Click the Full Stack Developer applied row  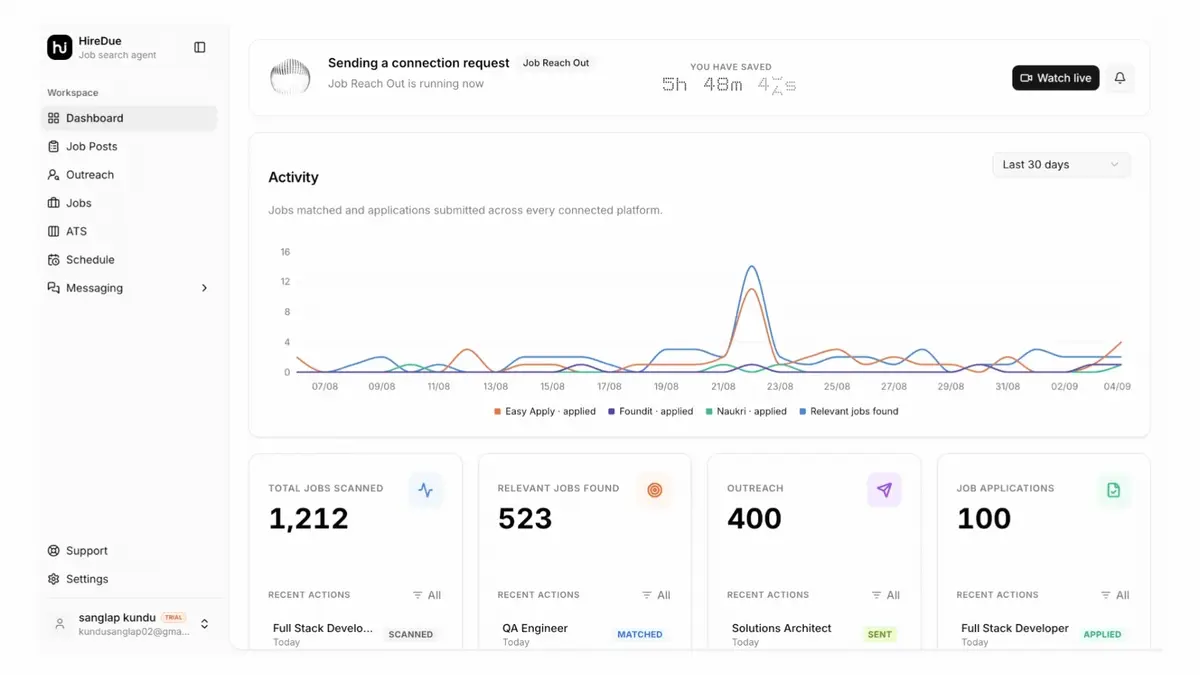[x=1043, y=634]
